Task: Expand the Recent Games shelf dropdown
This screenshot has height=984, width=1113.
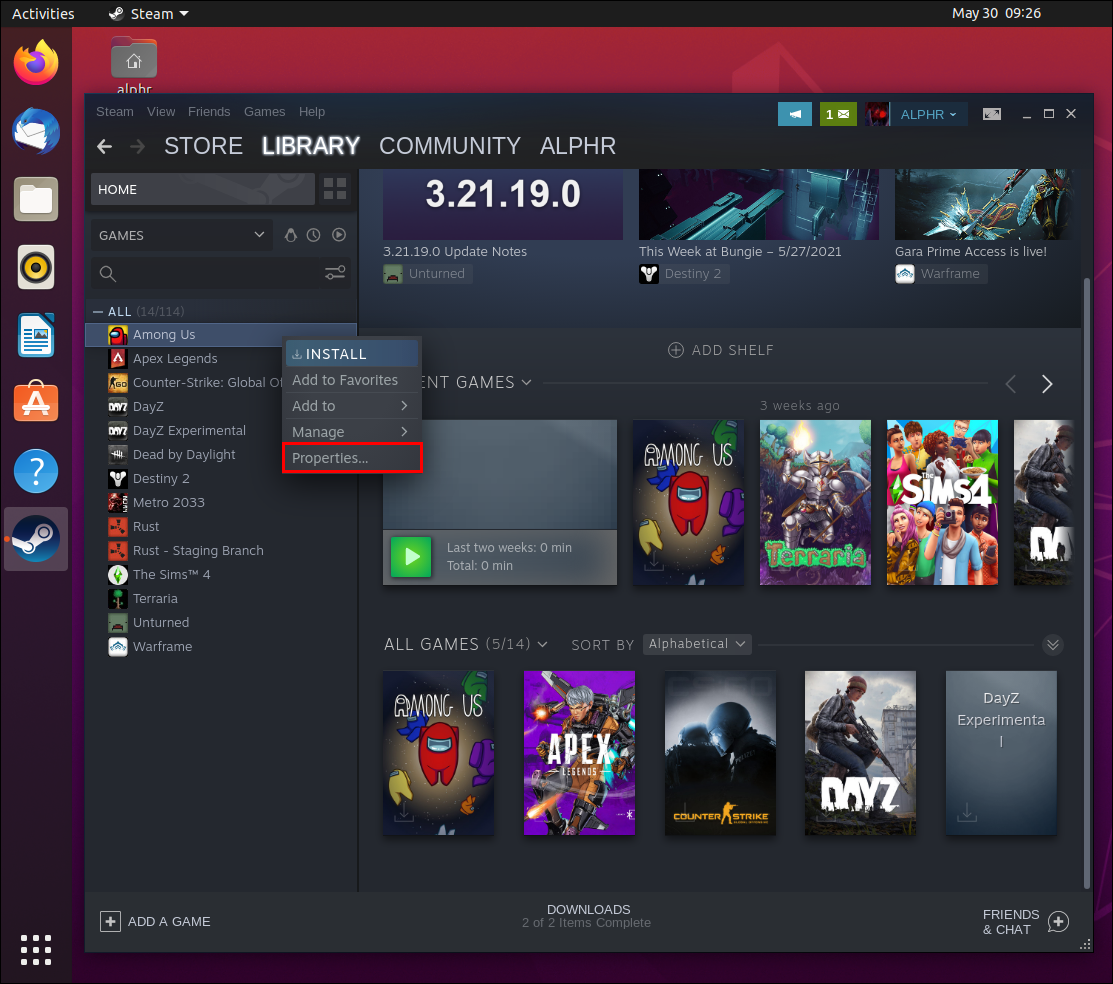Action: point(527,383)
